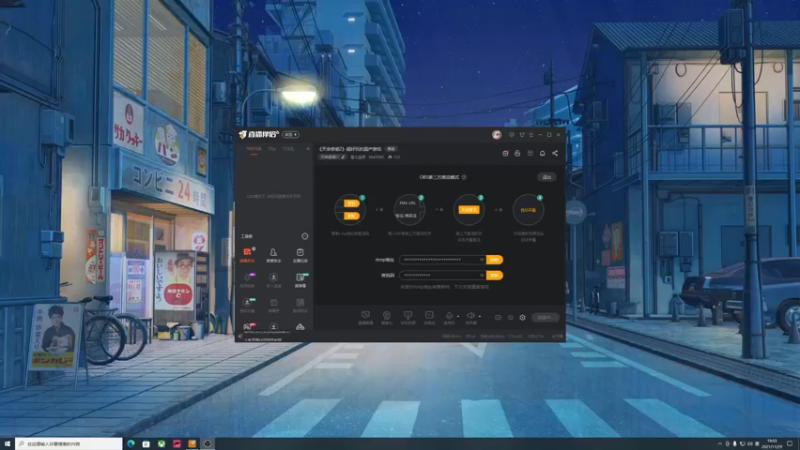This screenshot has height=450, width=800.
Task: Open the shirt-shaped skin icon in the title bar
Action: (x=522, y=135)
